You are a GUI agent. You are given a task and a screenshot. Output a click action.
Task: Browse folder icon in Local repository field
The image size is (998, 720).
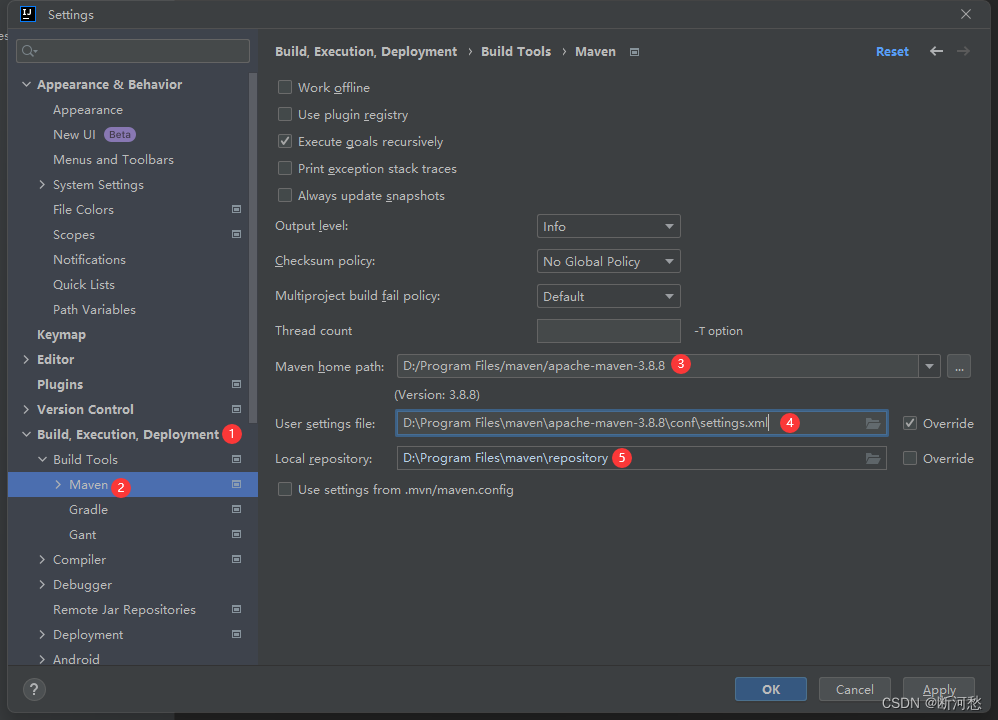[x=873, y=458]
